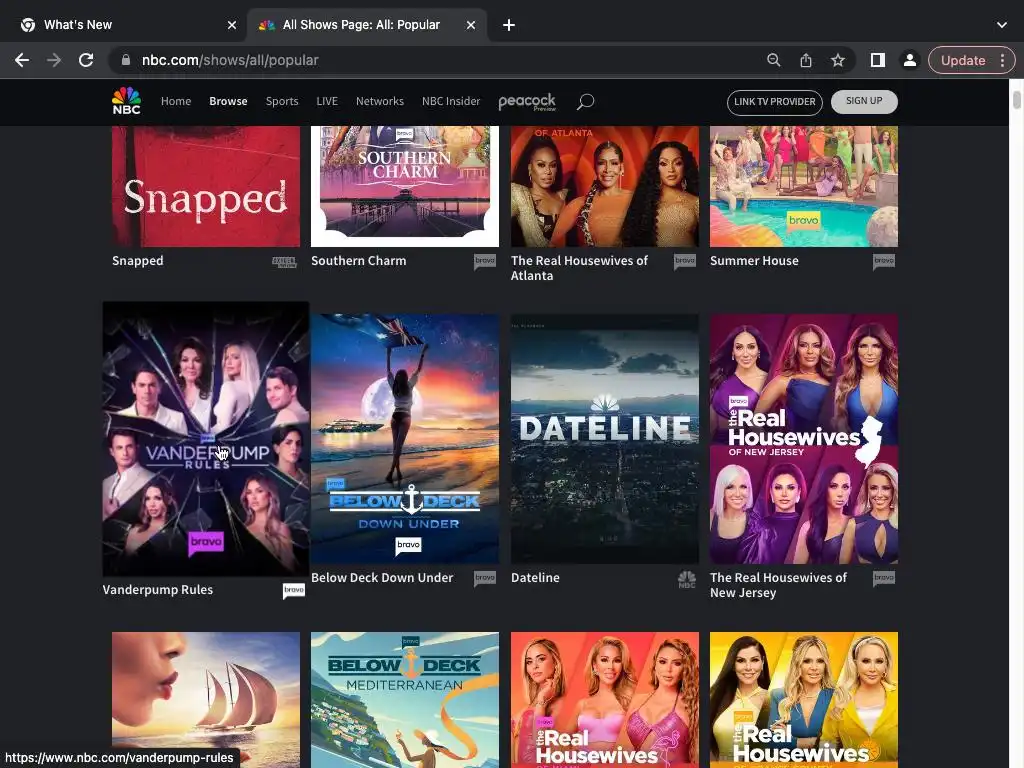
Task: Reload the page with the refresh icon
Action: pos(86,60)
